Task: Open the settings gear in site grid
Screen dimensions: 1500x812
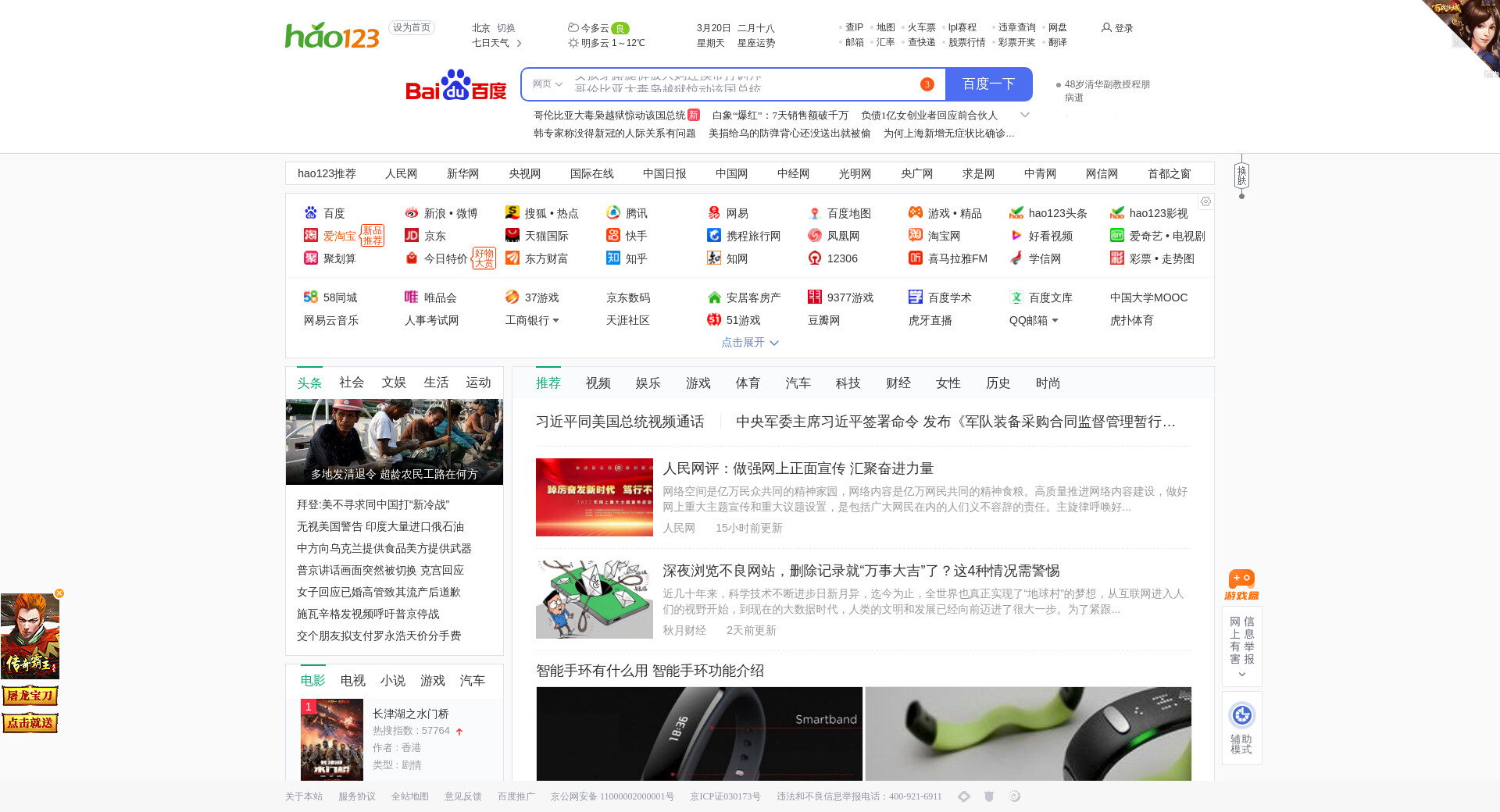Action: (1205, 201)
